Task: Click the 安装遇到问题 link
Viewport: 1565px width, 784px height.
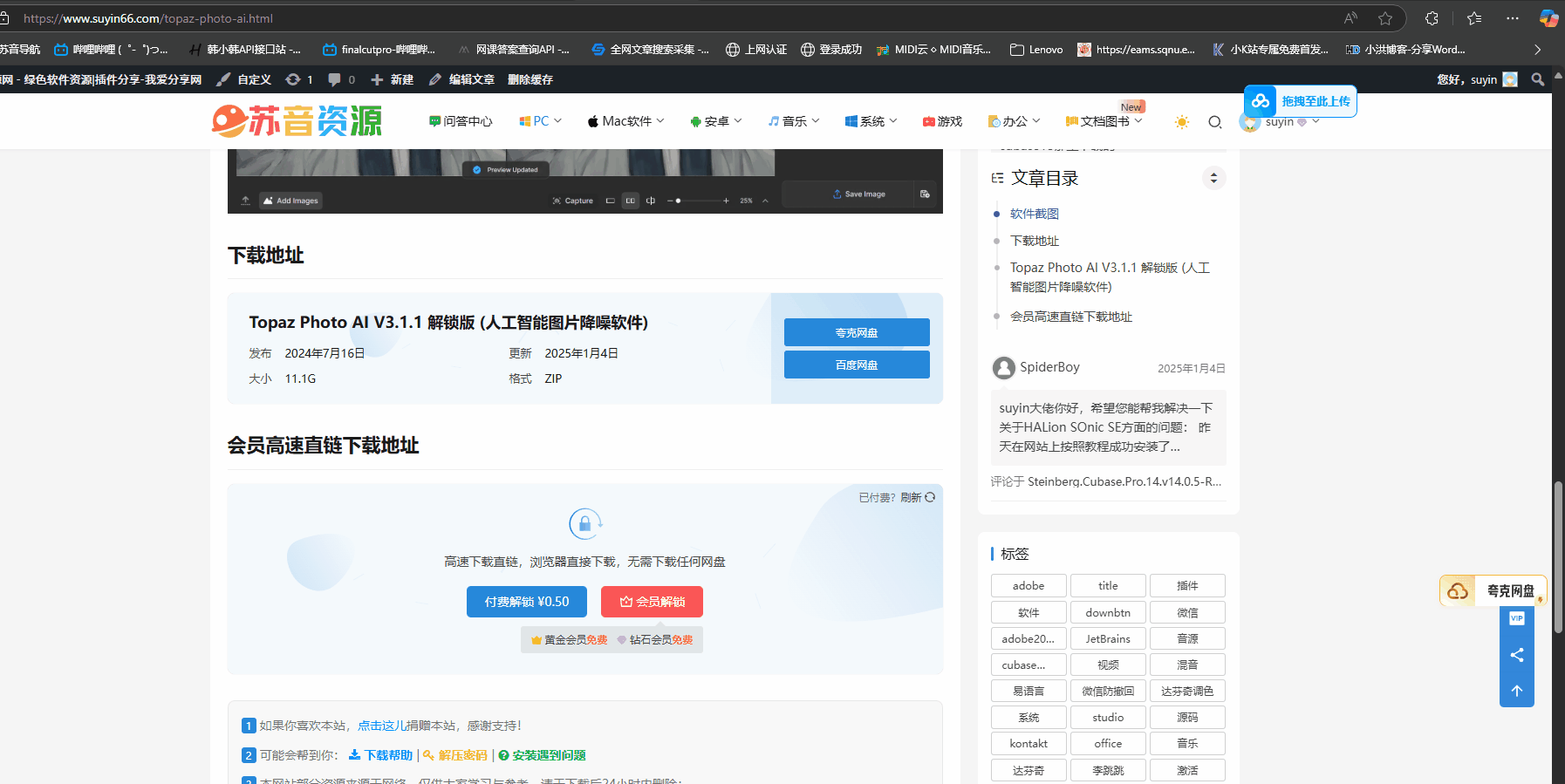Action: tap(542, 755)
